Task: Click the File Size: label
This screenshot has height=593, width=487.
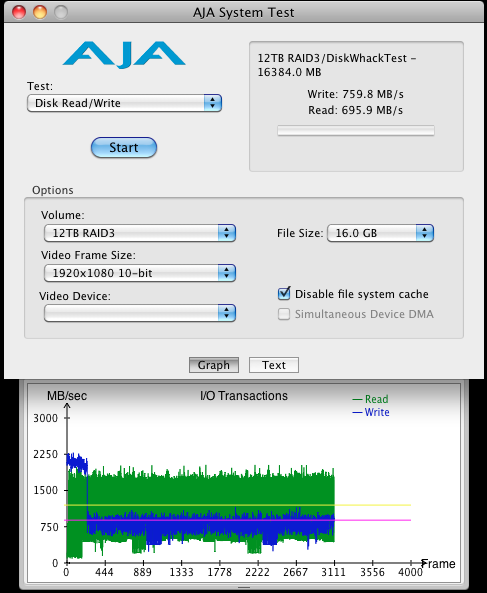Action: [300, 233]
